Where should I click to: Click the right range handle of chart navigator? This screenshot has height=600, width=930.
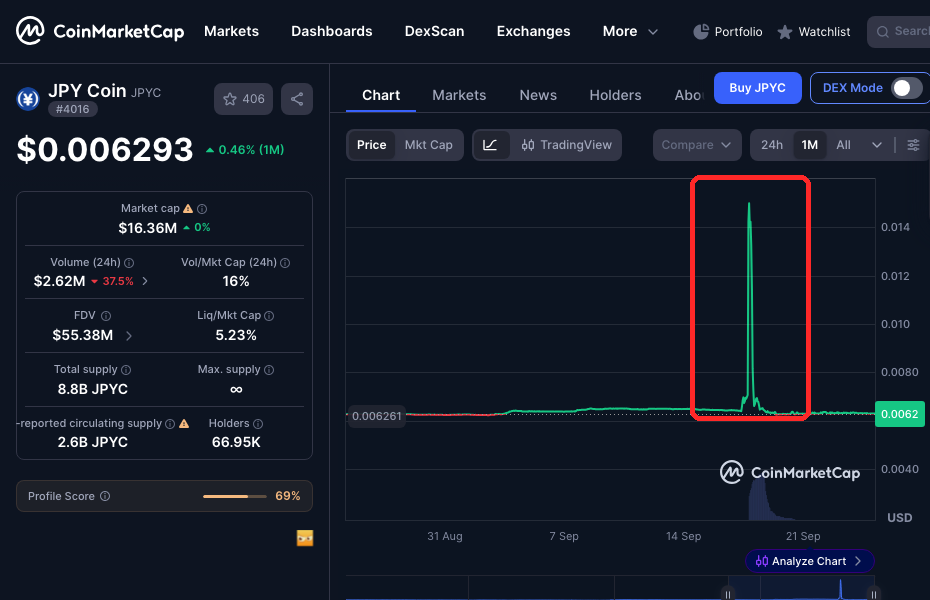point(874,593)
